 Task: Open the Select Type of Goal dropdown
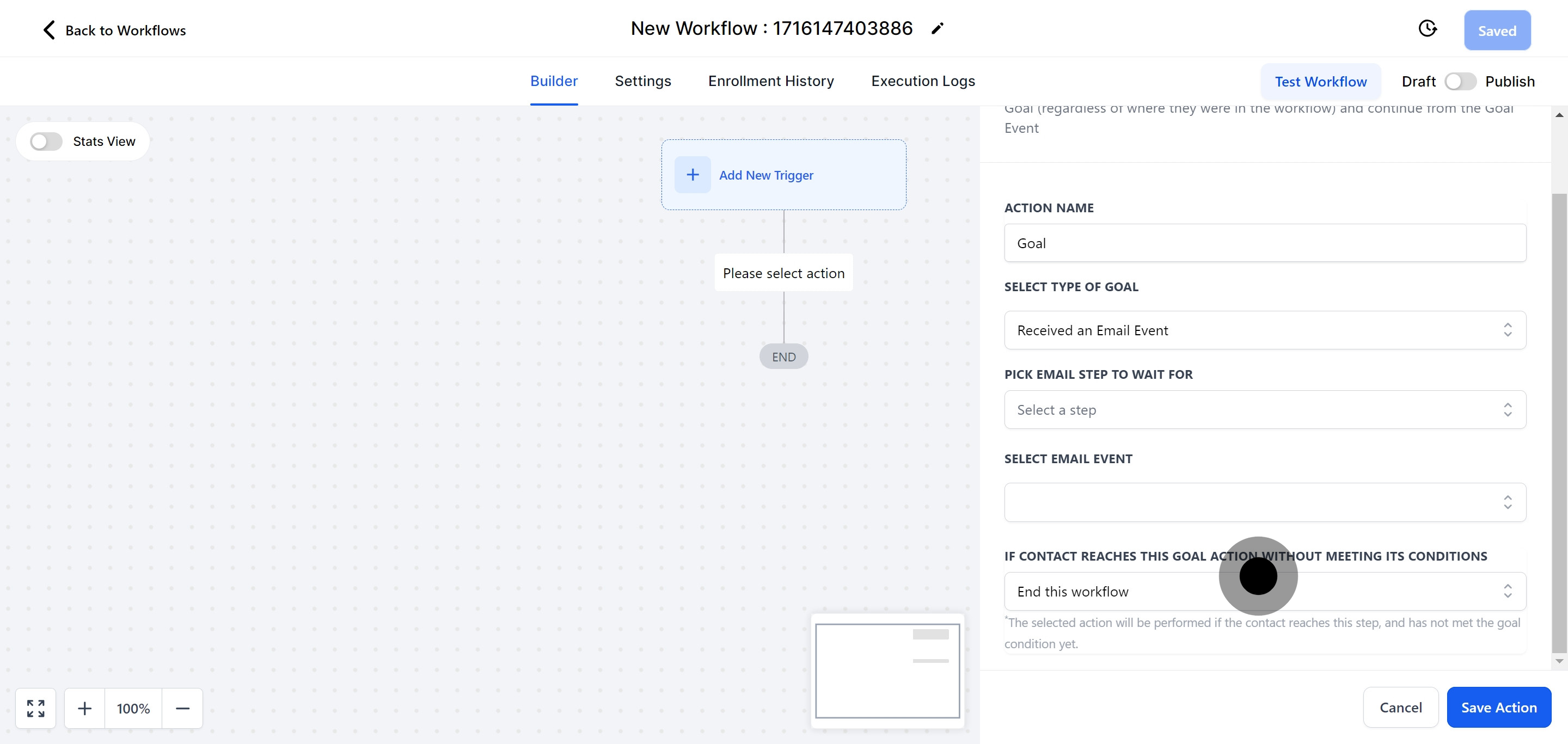(x=1264, y=330)
